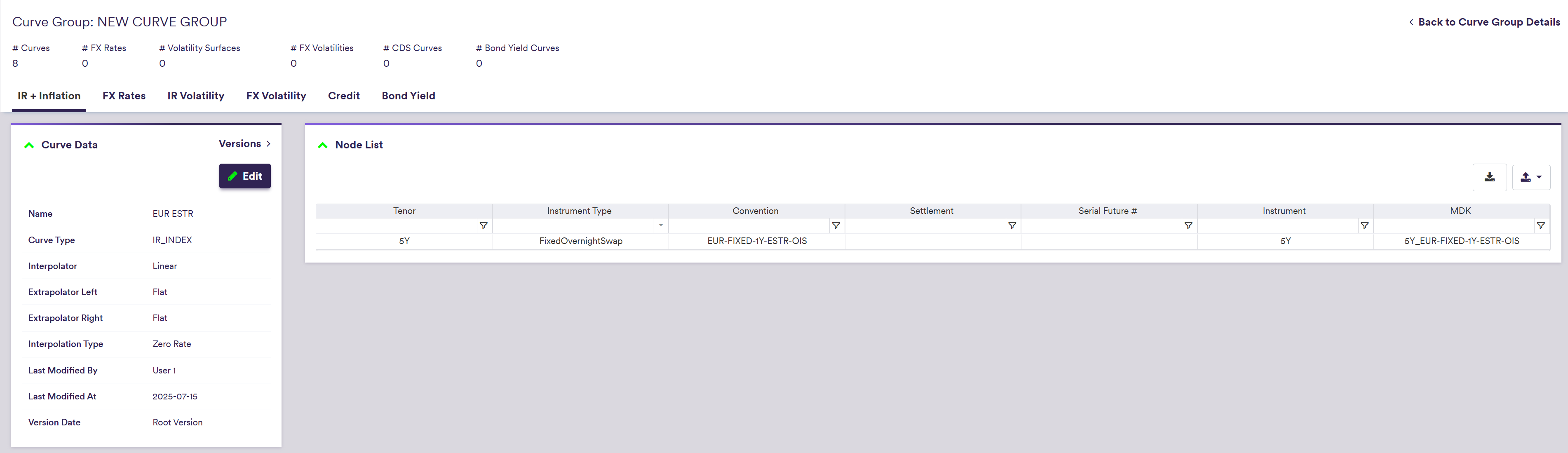
Task: Click the Edit button
Action: [x=245, y=176]
